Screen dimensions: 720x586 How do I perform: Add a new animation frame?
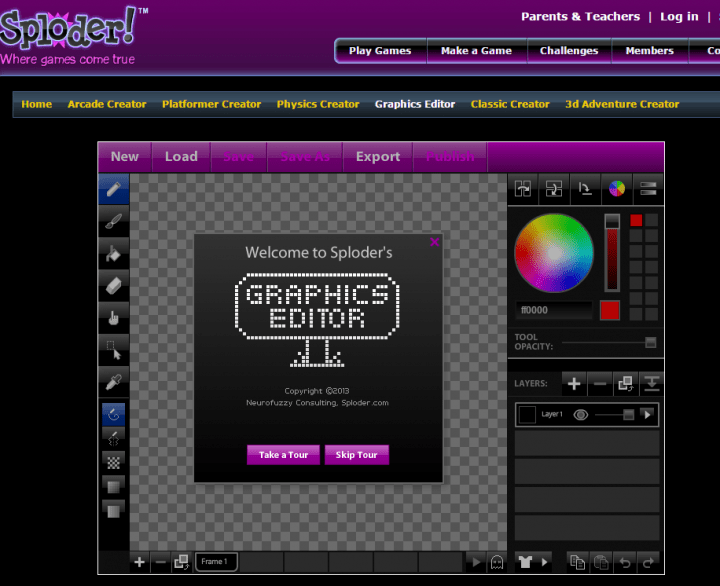140,562
